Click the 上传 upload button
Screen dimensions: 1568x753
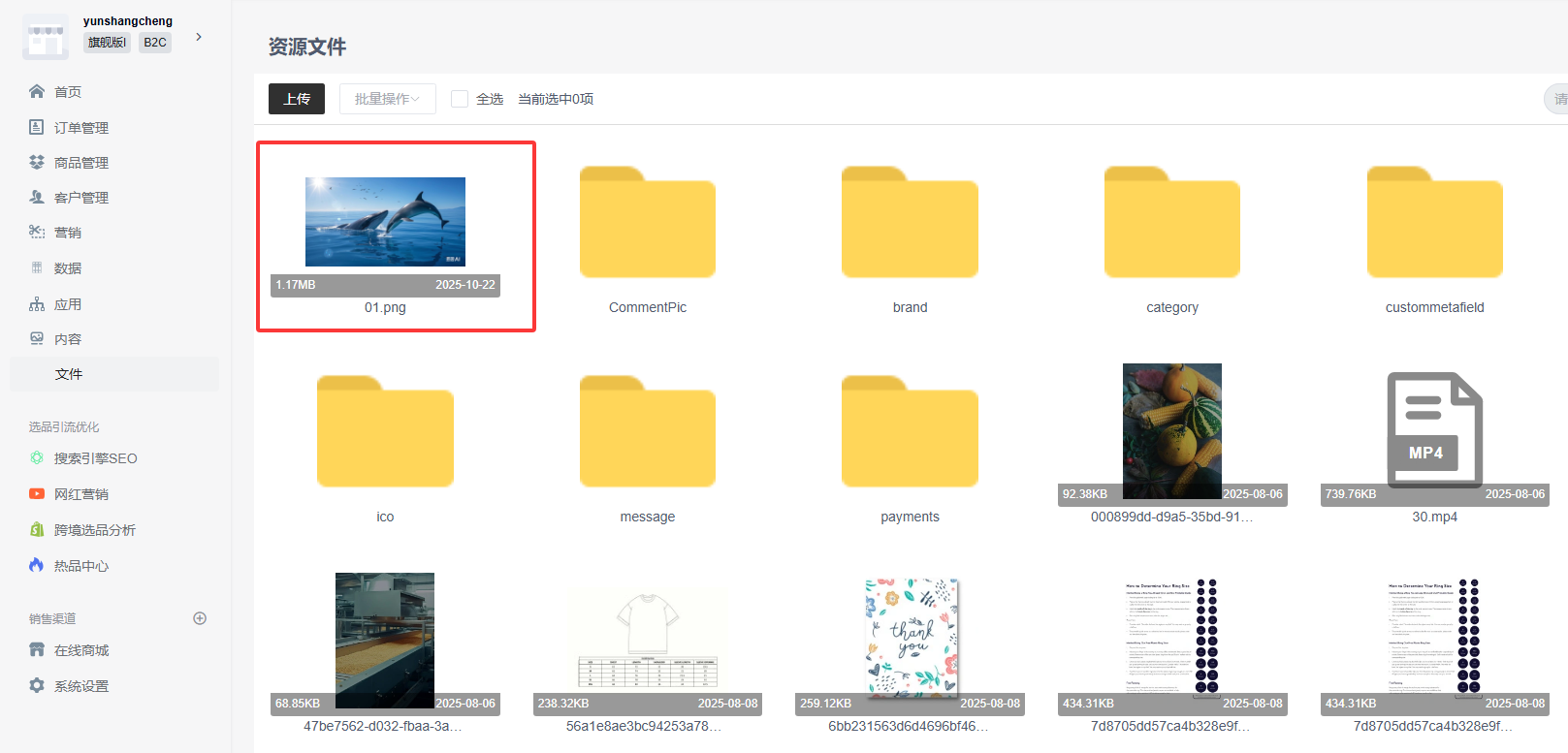[297, 99]
